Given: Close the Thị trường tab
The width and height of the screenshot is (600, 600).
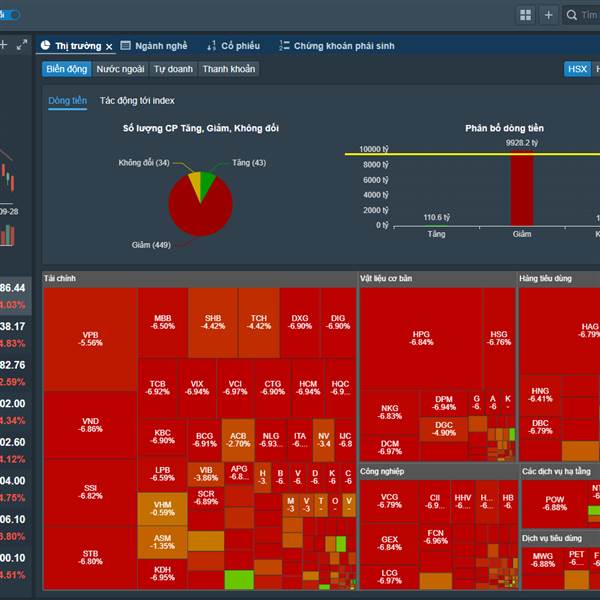Looking at the screenshot, I should [x=109, y=47].
